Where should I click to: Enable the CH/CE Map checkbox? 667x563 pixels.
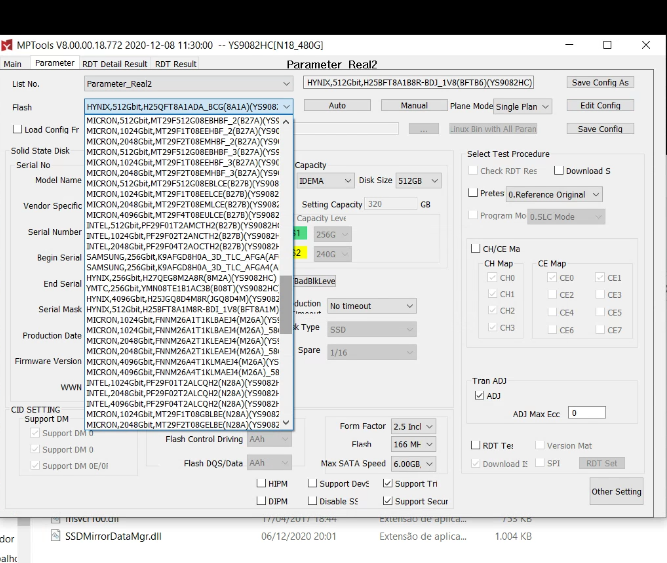476,248
